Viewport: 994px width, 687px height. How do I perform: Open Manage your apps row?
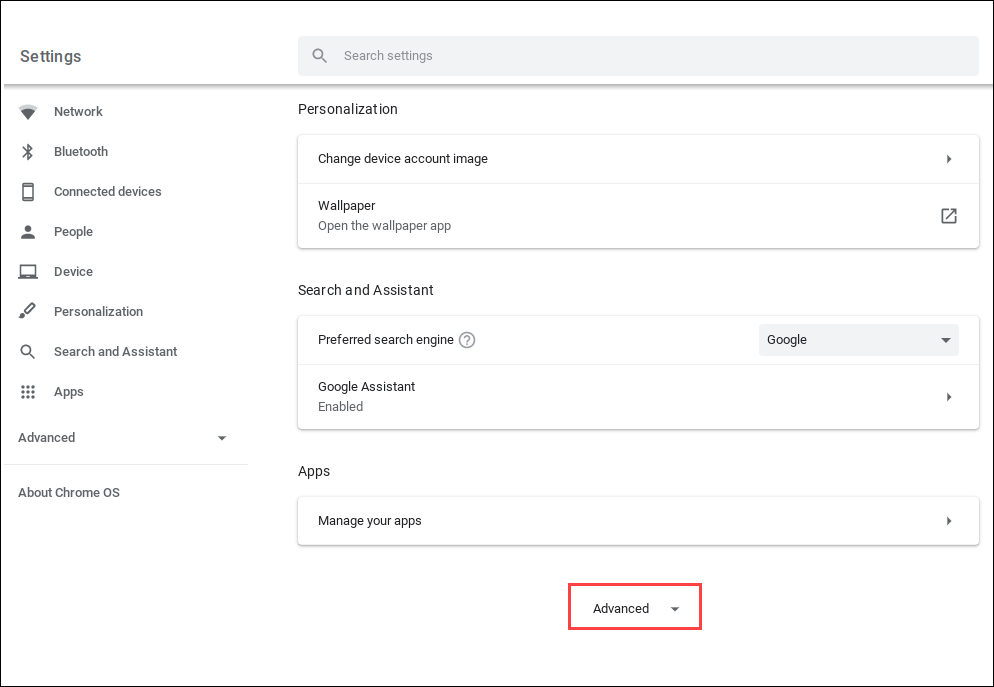coord(638,521)
